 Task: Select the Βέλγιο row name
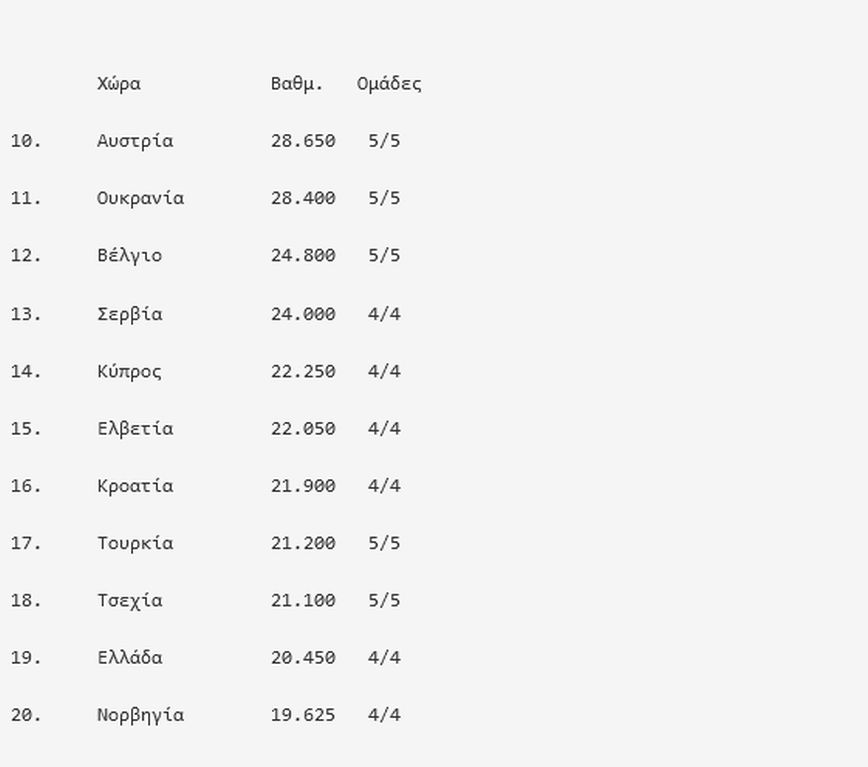pyautogui.click(x=129, y=256)
